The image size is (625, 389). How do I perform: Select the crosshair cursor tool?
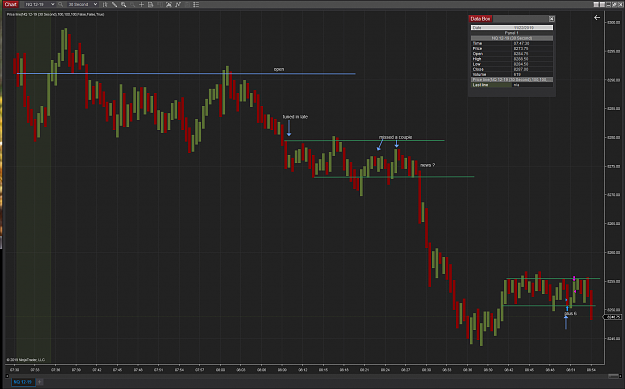(x=142, y=4)
